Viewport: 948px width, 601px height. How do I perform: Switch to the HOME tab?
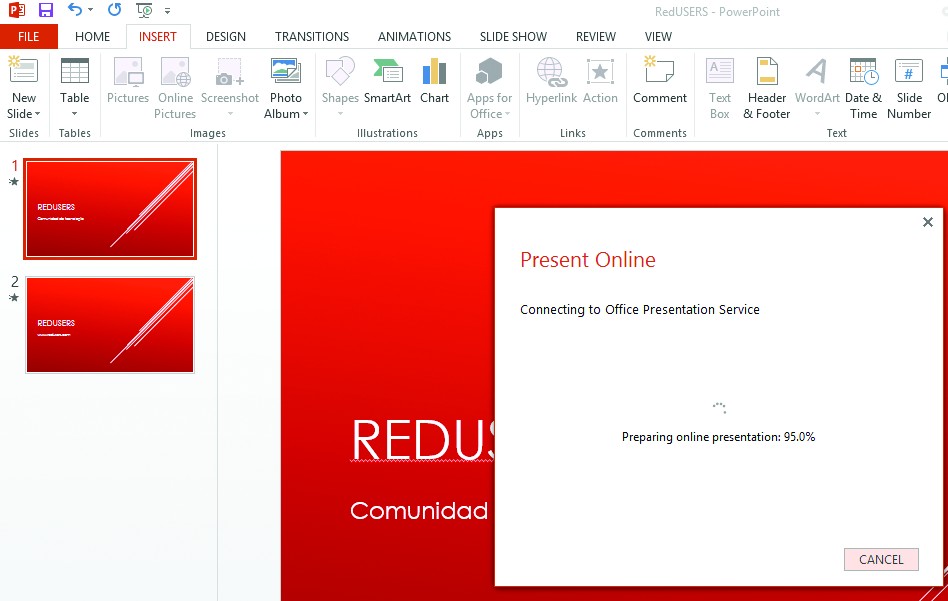tap(93, 37)
